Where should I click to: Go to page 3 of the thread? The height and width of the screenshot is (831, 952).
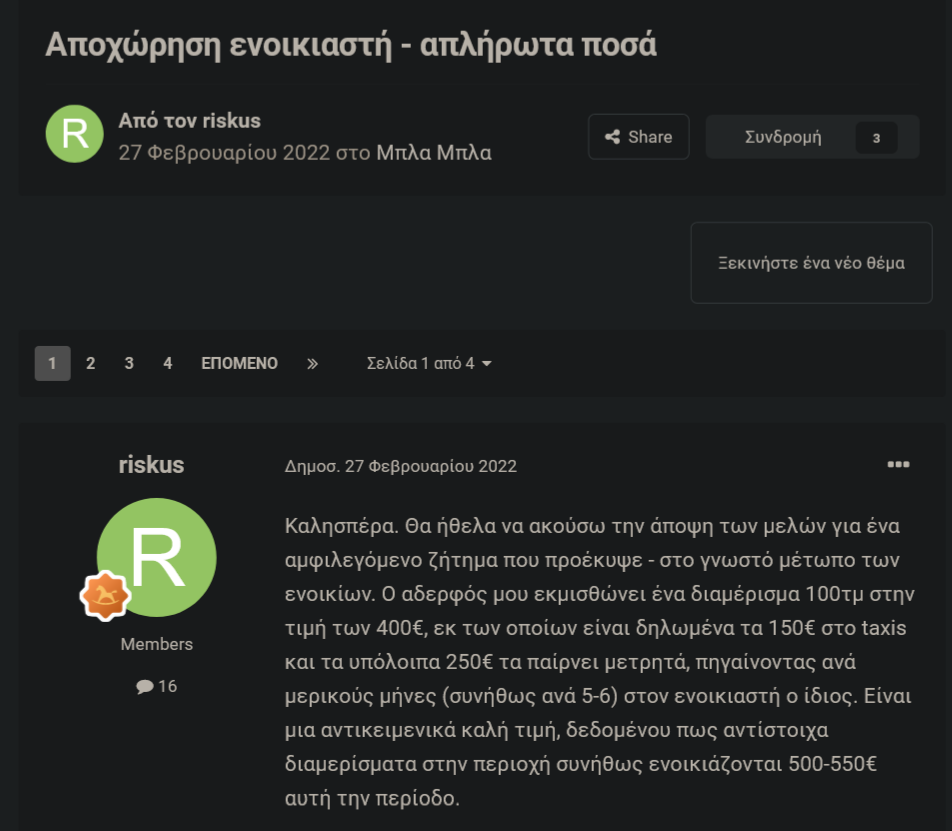pyautogui.click(x=129, y=363)
